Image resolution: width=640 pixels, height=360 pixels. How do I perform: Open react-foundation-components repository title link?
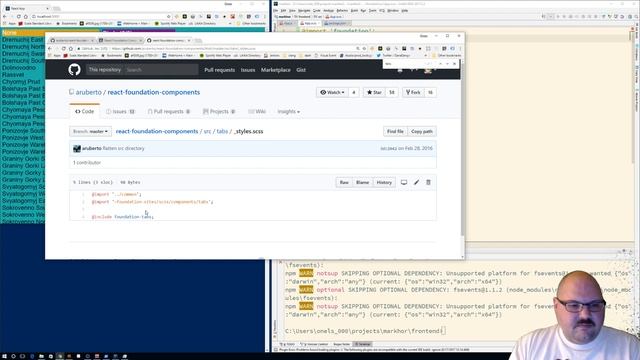154,92
